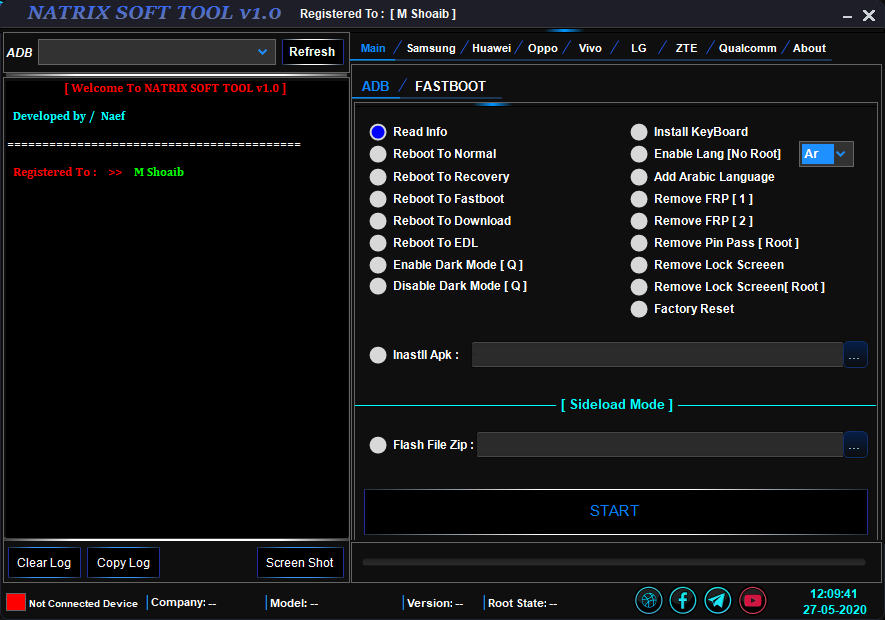
Task: Click the Inastll Apk path field
Action: (658, 355)
